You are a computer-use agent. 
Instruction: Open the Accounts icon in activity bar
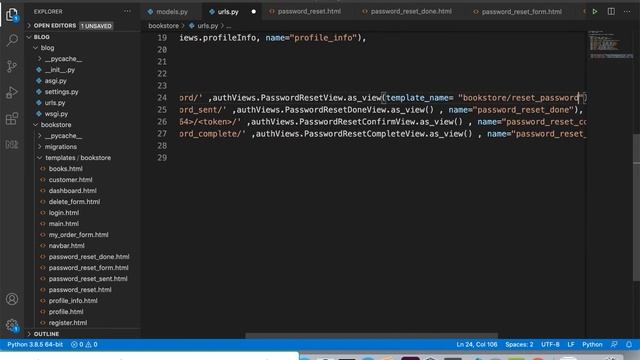(12, 299)
